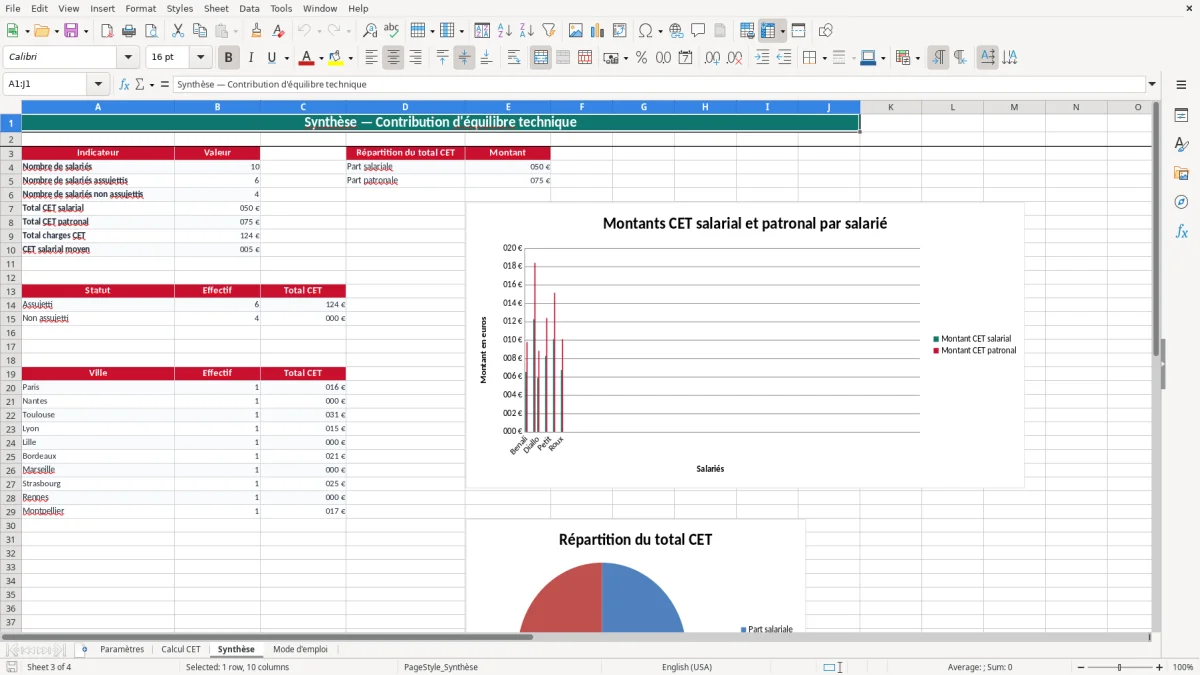Toggle Italic formatting

point(250,58)
